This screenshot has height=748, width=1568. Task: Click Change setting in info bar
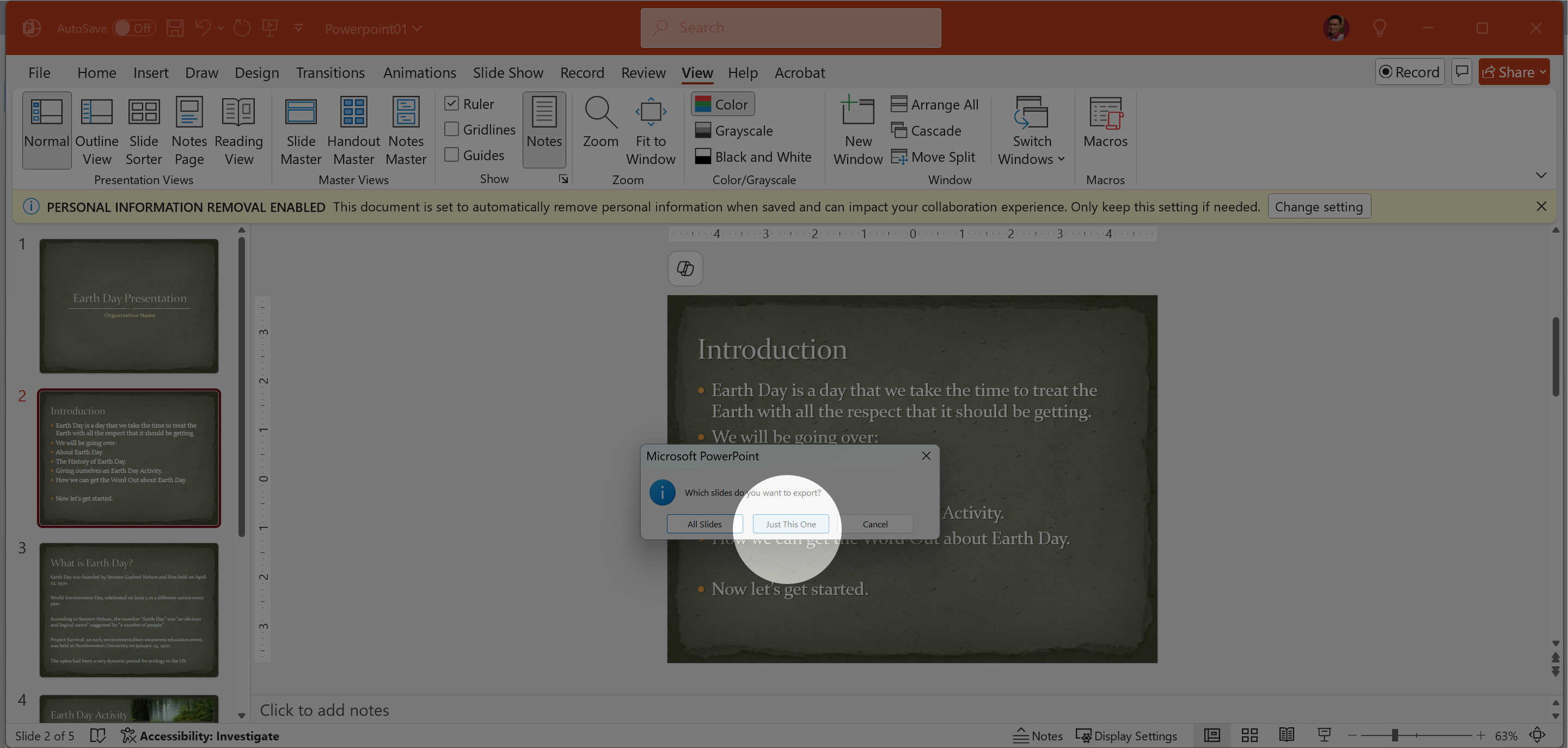click(x=1319, y=207)
